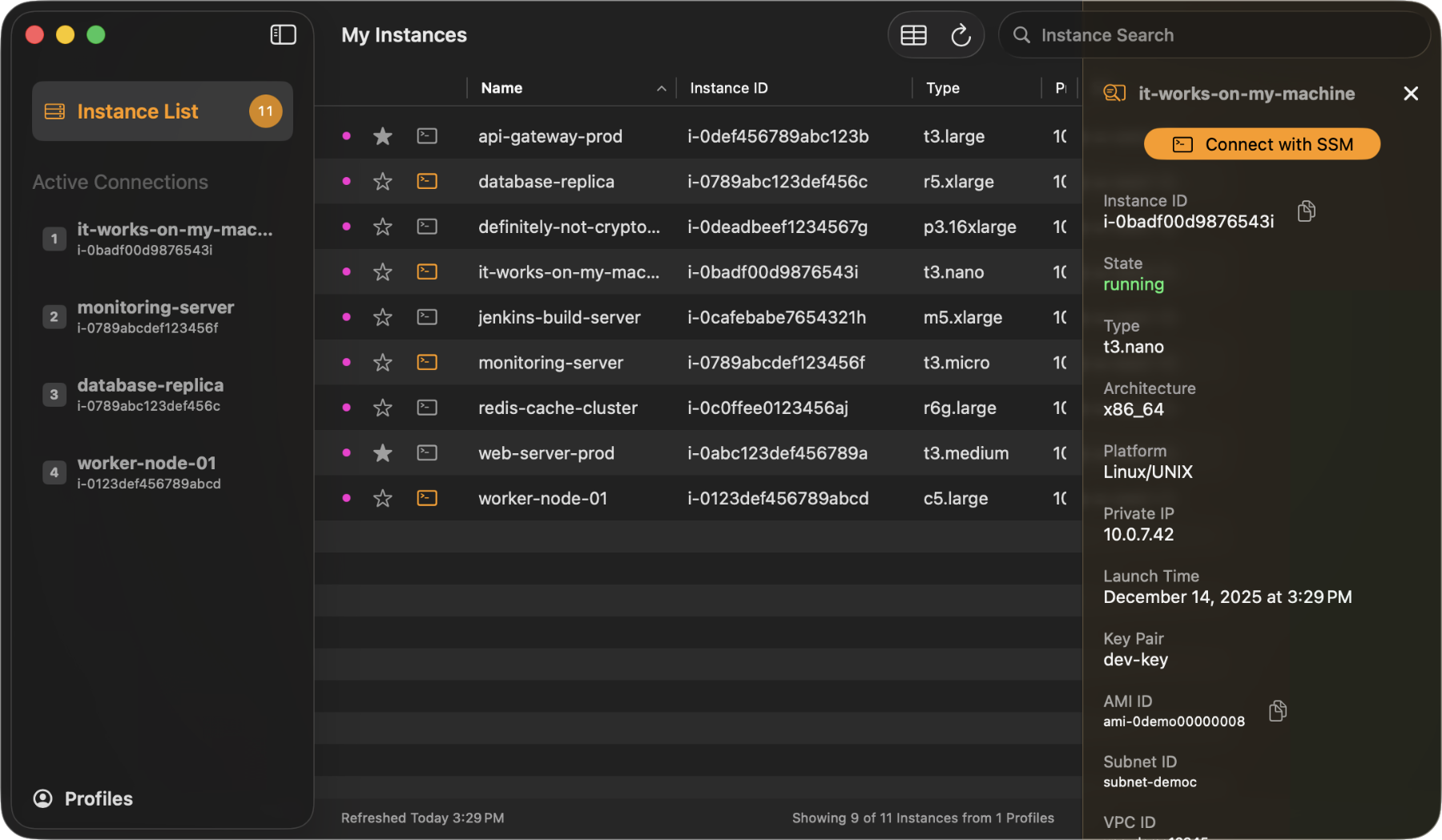The height and width of the screenshot is (840, 1442).
Task: Select instance ID i-0deadbeef1234567g cell
Action: (x=777, y=227)
